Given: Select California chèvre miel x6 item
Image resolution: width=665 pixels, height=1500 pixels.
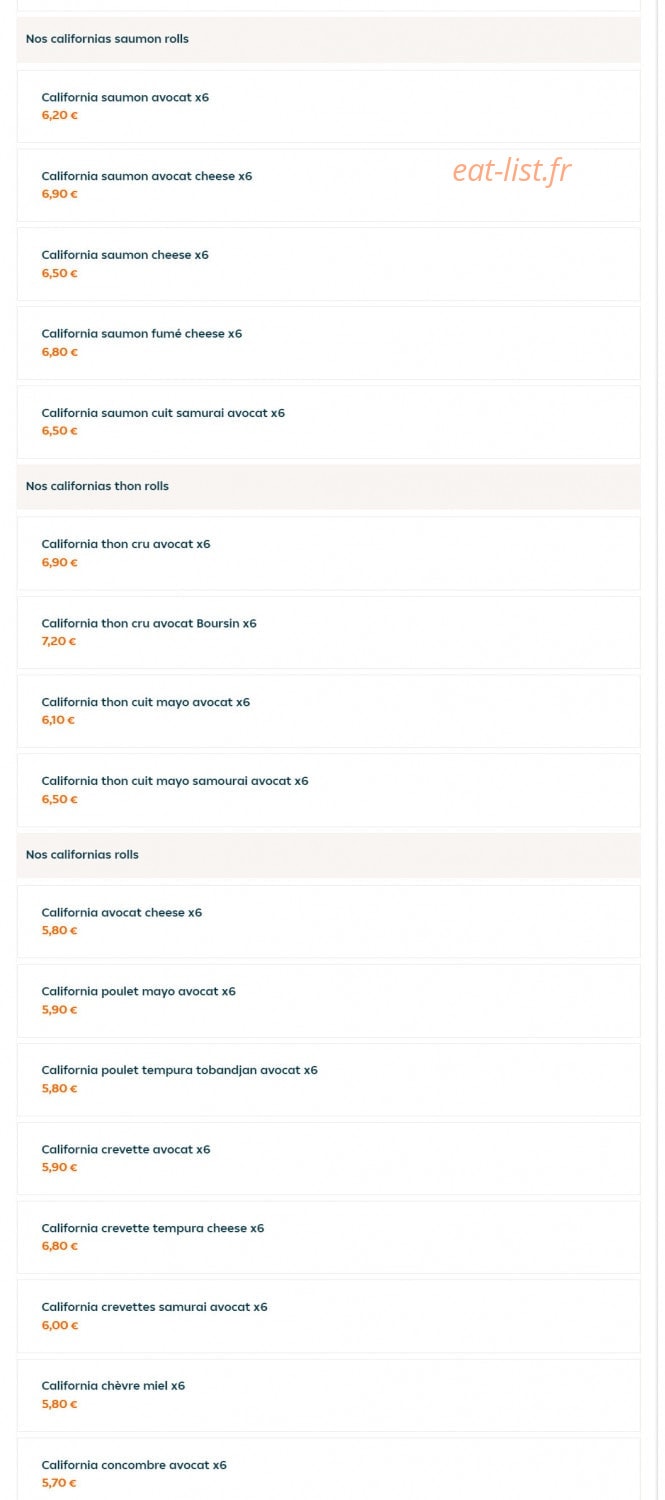Looking at the screenshot, I should coord(328,1395).
